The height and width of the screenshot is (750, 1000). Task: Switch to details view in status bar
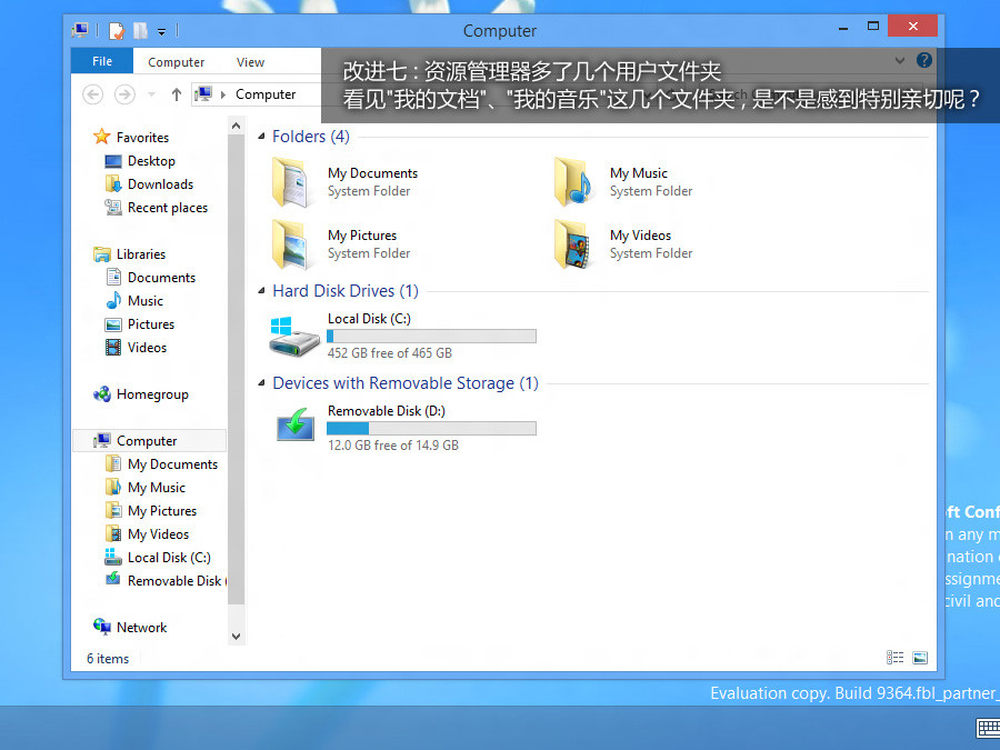click(x=895, y=658)
